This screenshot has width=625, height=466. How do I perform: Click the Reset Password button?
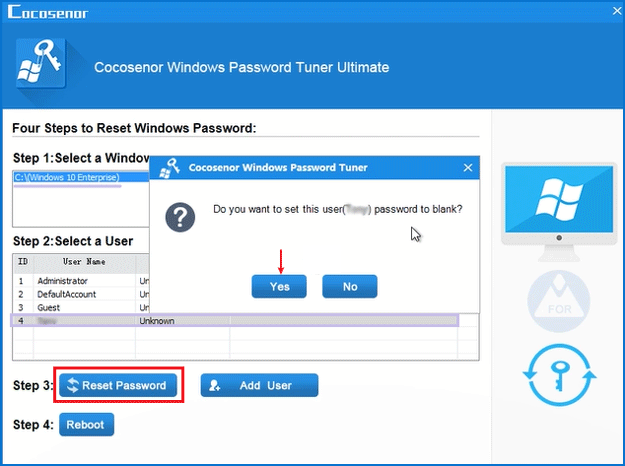pos(118,385)
